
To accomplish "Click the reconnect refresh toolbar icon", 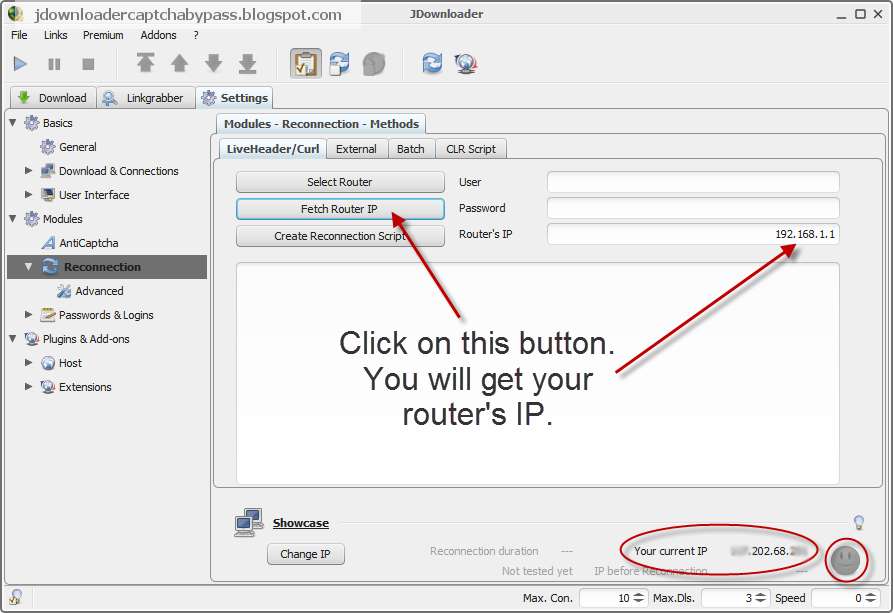I will (432, 63).
